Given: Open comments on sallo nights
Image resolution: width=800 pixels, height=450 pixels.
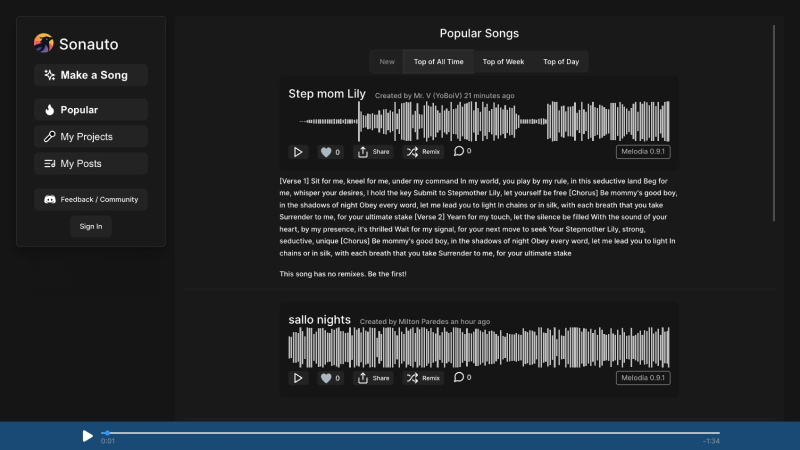Looking at the screenshot, I should (x=460, y=377).
